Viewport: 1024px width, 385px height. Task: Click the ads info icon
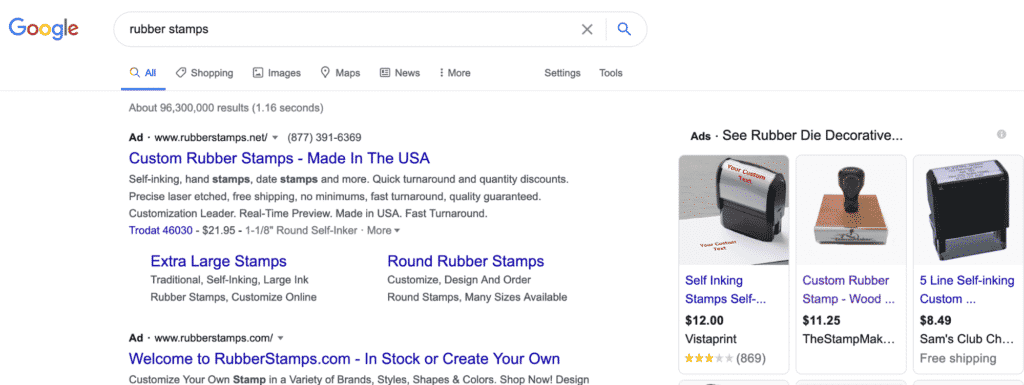(x=1001, y=134)
